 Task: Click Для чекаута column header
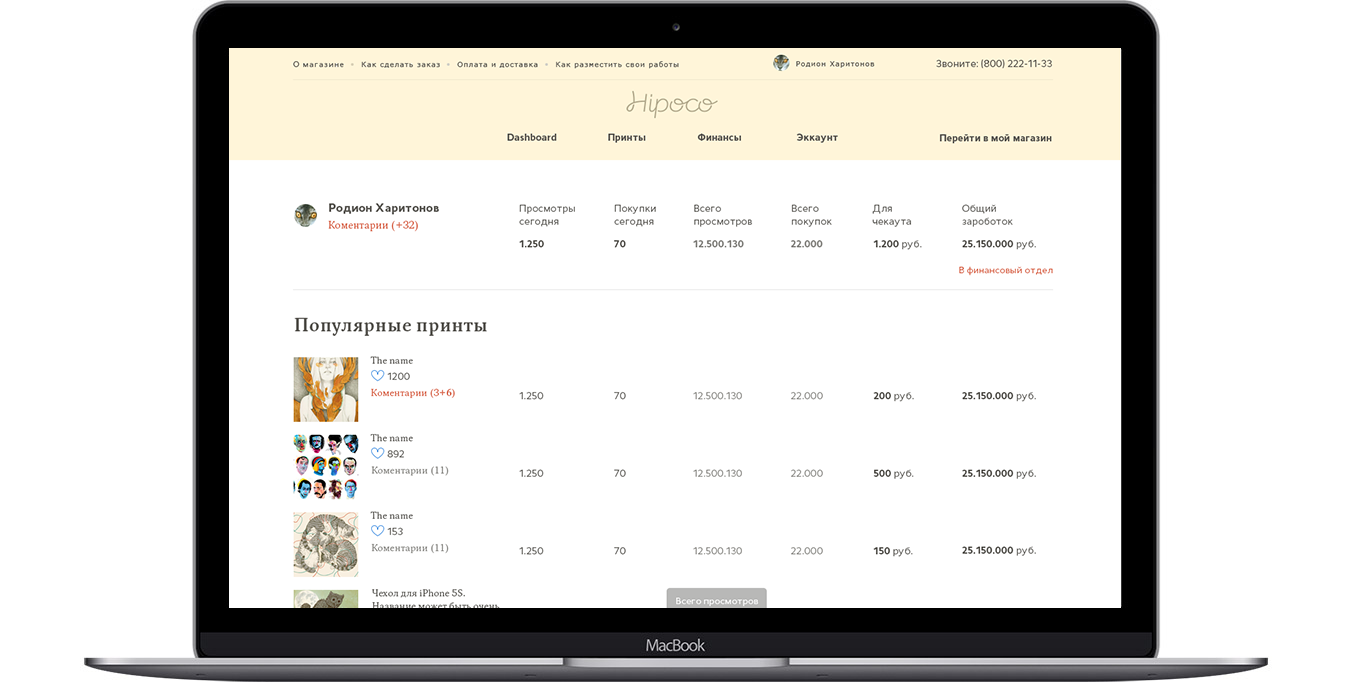pyautogui.click(x=892, y=215)
